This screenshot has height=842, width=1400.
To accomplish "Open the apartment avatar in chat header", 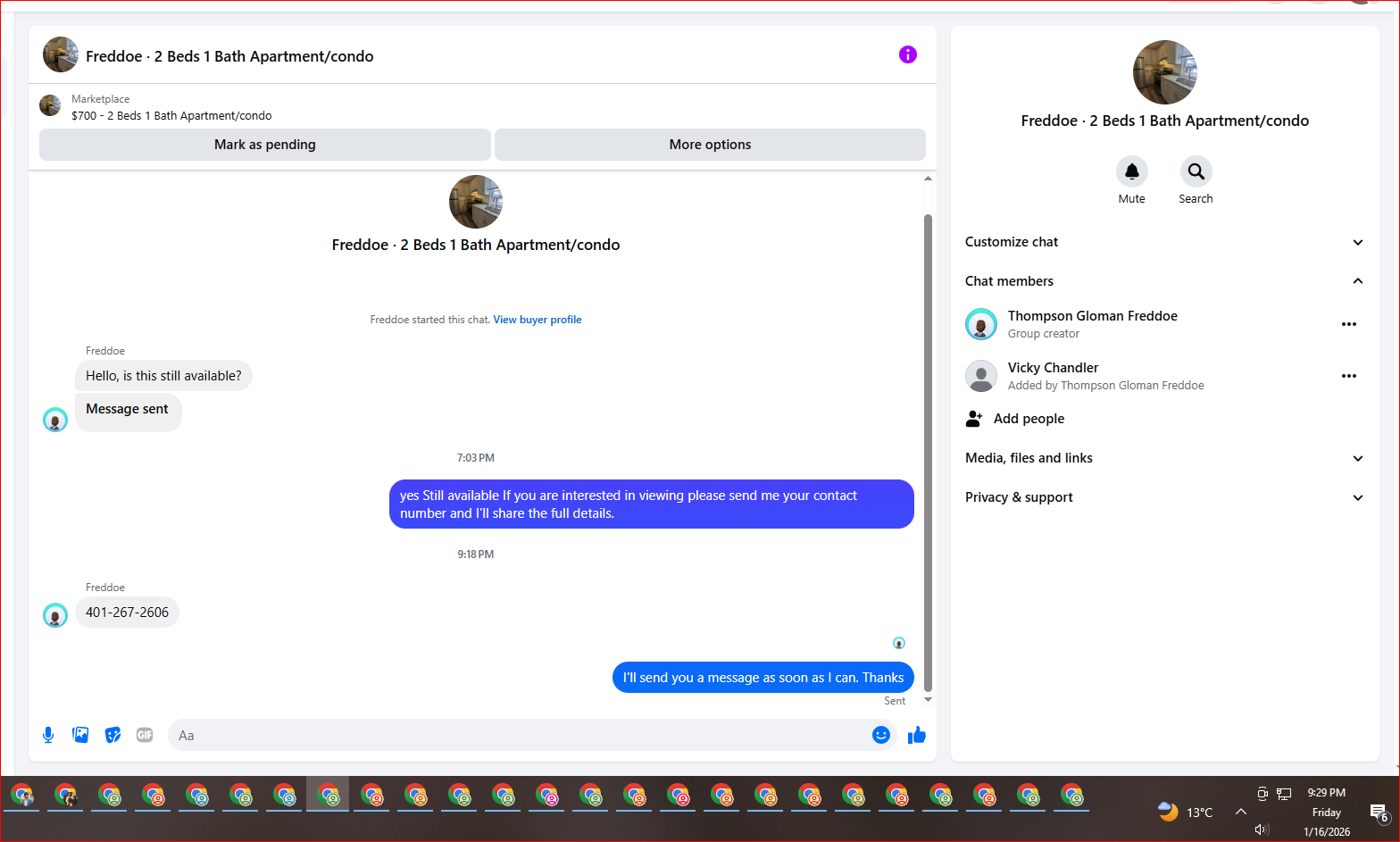I will (x=61, y=54).
